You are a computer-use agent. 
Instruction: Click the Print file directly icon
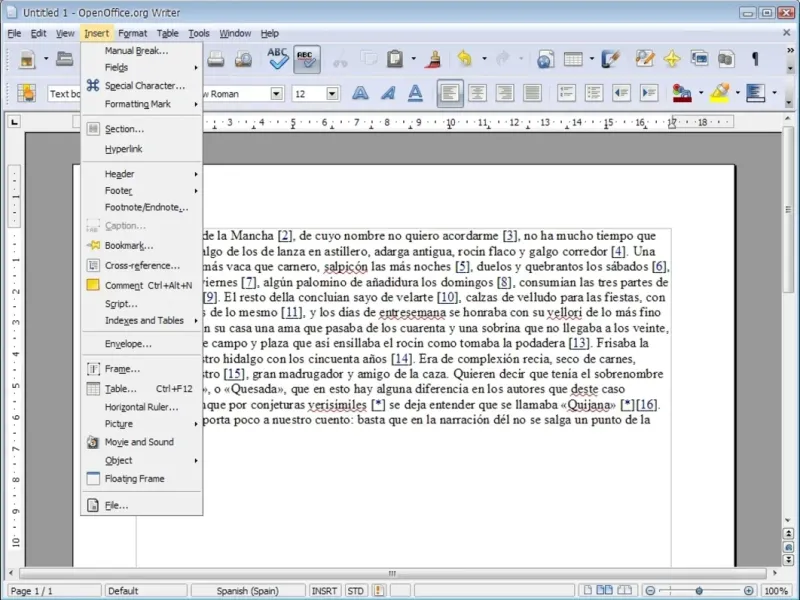[x=216, y=60]
